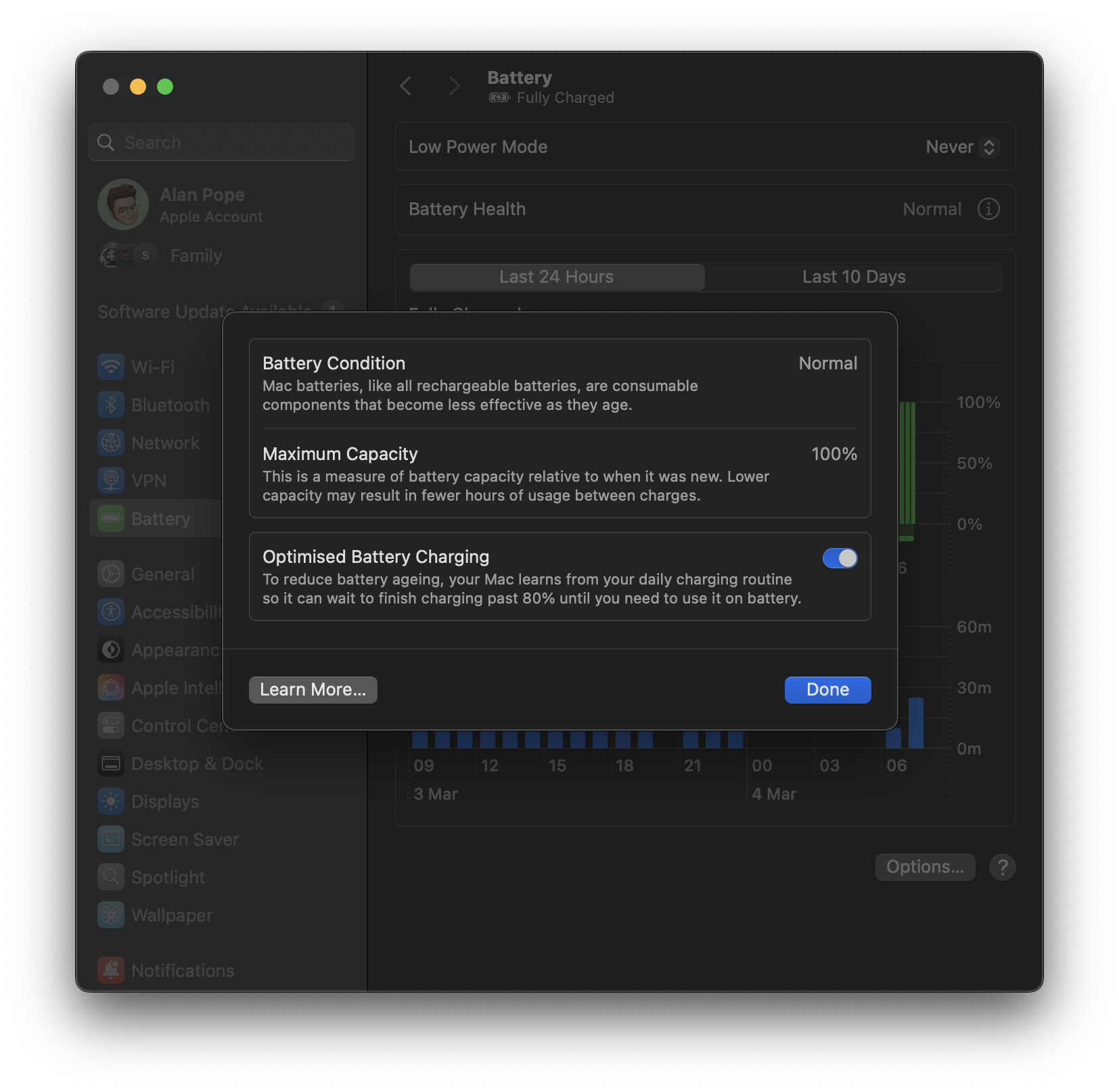Open Bluetooth settings icon
Screen dimensions: 1119x1092
point(111,405)
